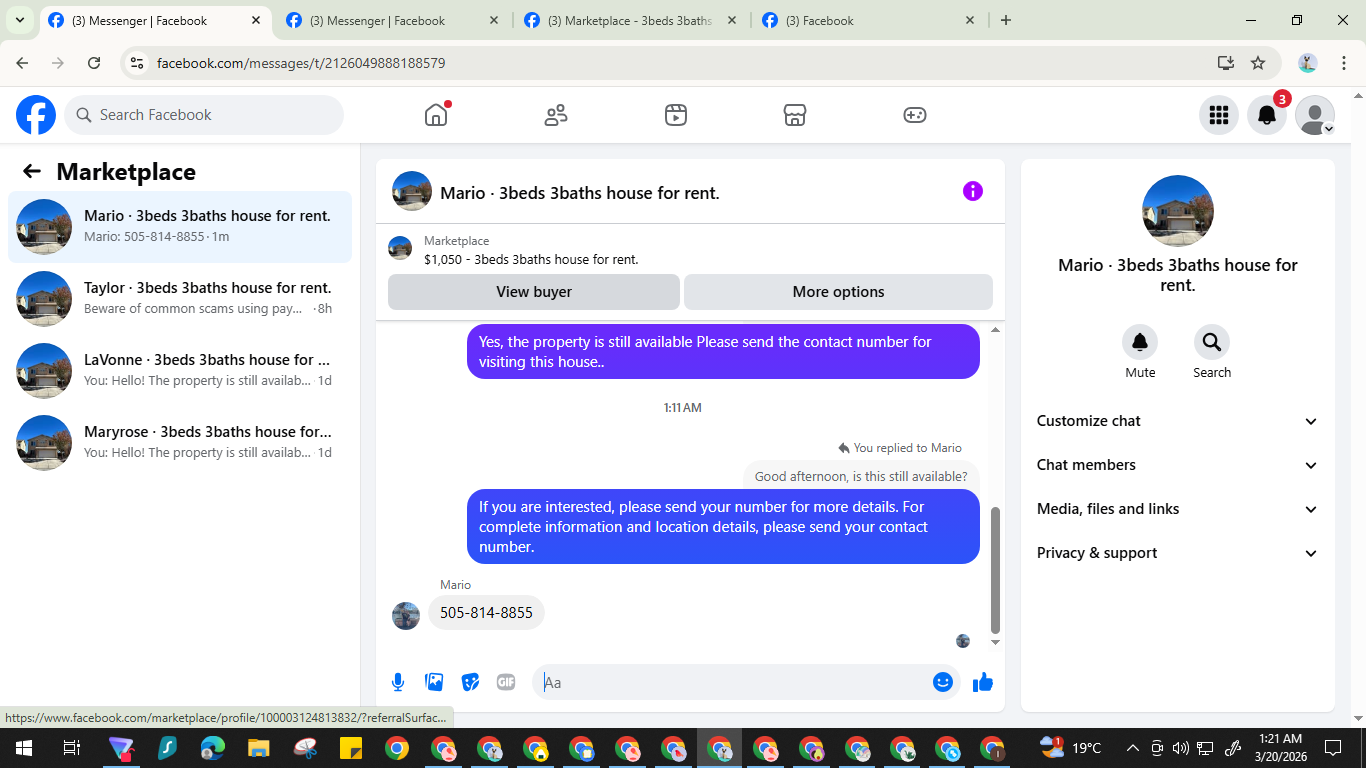Click chat scroll down arrow
Image resolution: width=1366 pixels, height=768 pixels.
[x=995, y=642]
